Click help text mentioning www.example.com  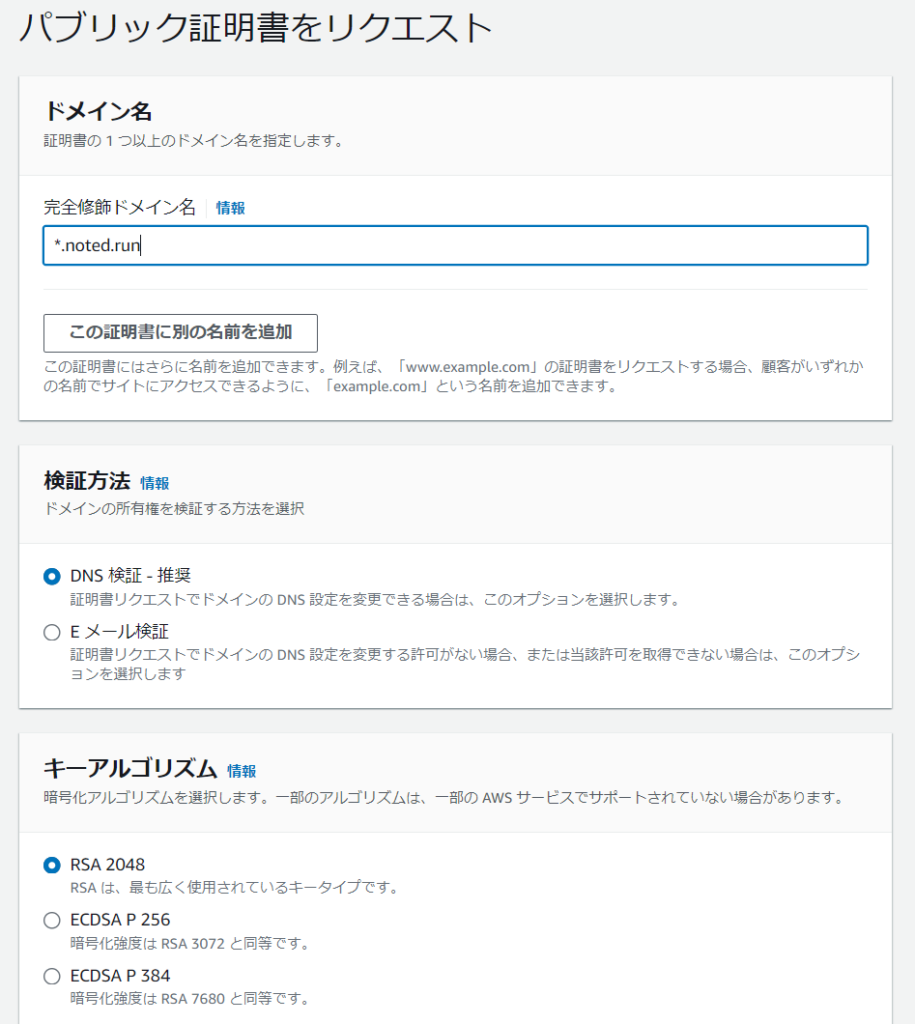(453, 376)
